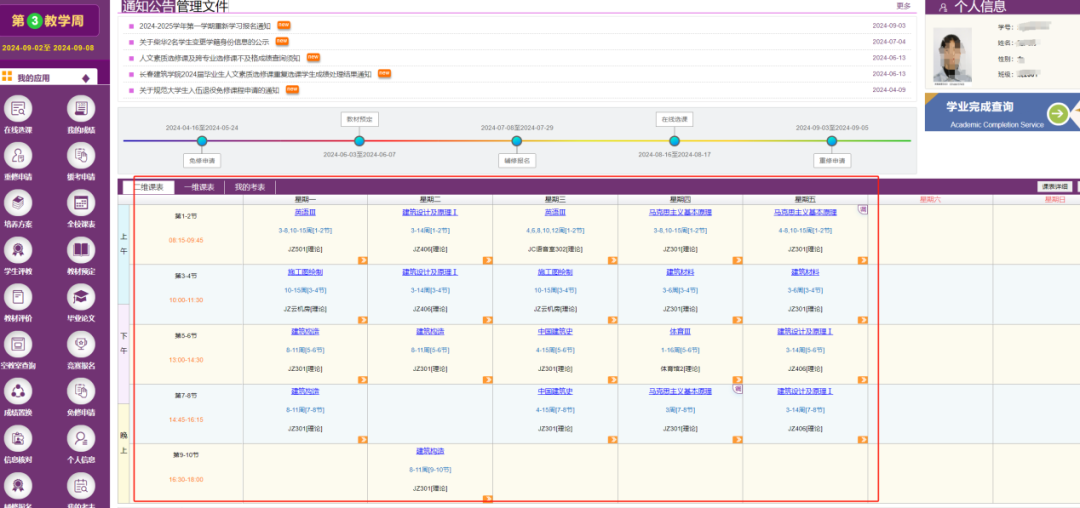The height and width of the screenshot is (508, 1080).
Task: Expand orange arrow in Wednesday 第3-4节 施工图绘制 cell
Action: pyautogui.click(x=612, y=319)
